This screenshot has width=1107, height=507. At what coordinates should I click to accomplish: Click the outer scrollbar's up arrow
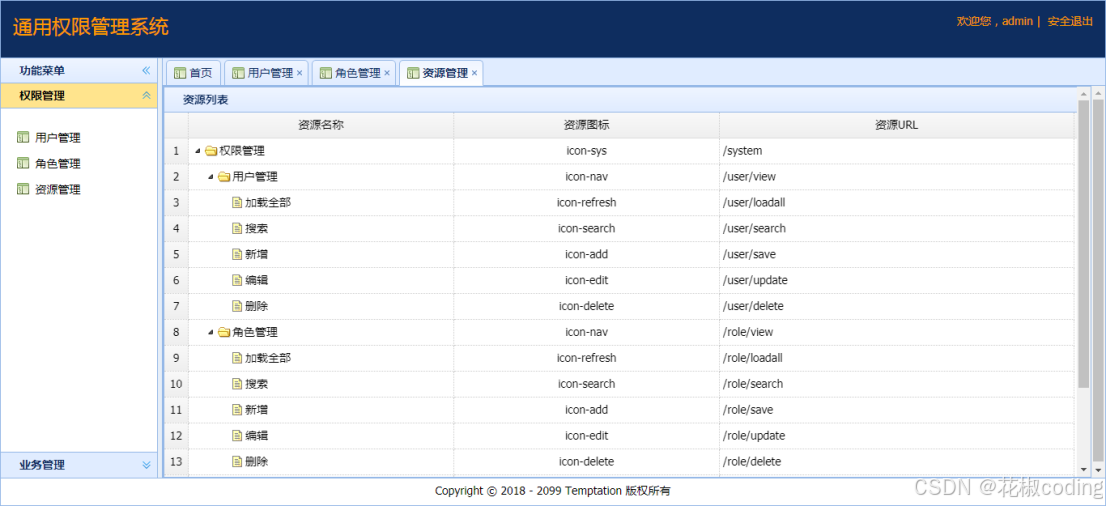click(x=1098, y=93)
